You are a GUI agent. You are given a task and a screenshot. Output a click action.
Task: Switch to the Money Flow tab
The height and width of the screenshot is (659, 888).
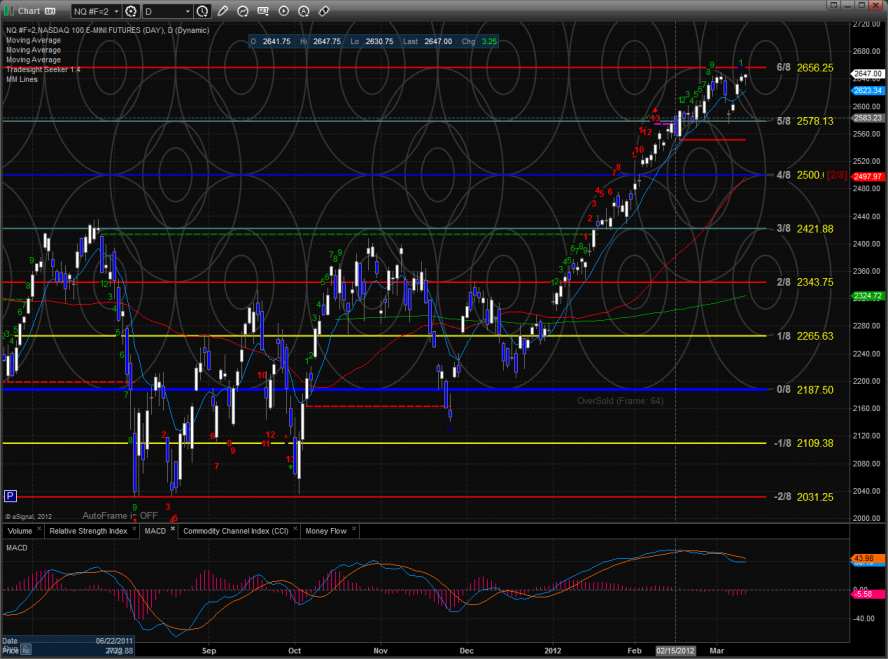326,531
